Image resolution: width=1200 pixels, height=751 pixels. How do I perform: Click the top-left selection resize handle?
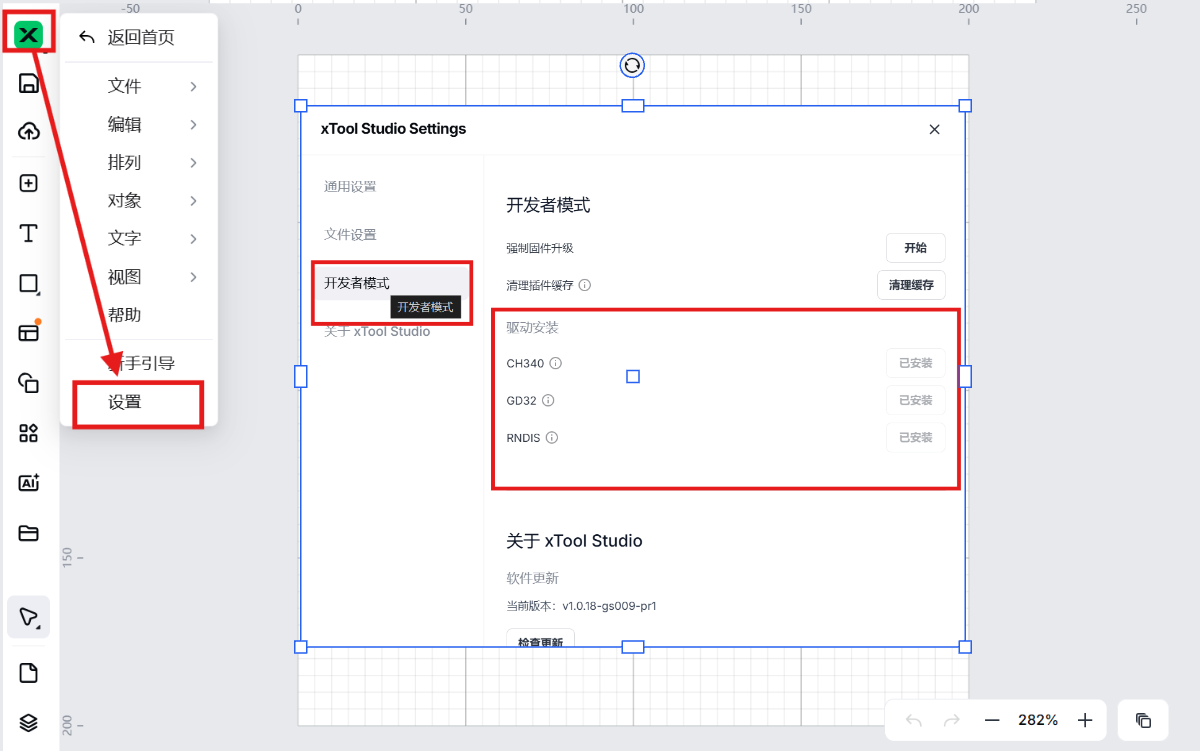[301, 106]
